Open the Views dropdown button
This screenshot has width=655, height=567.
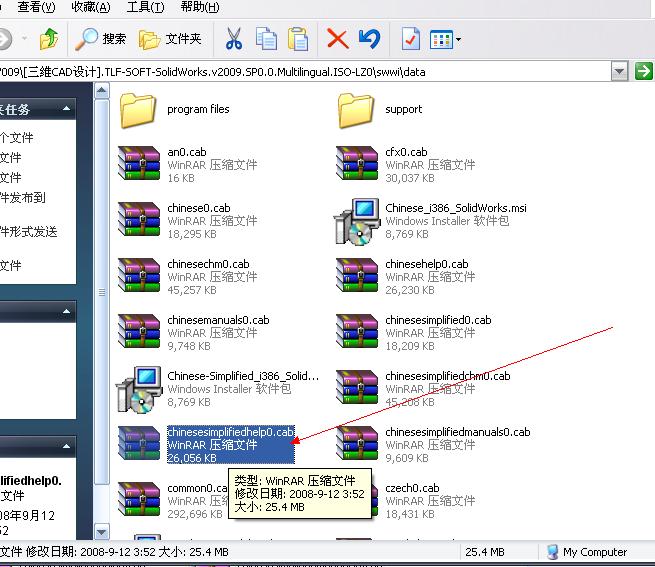pos(445,40)
